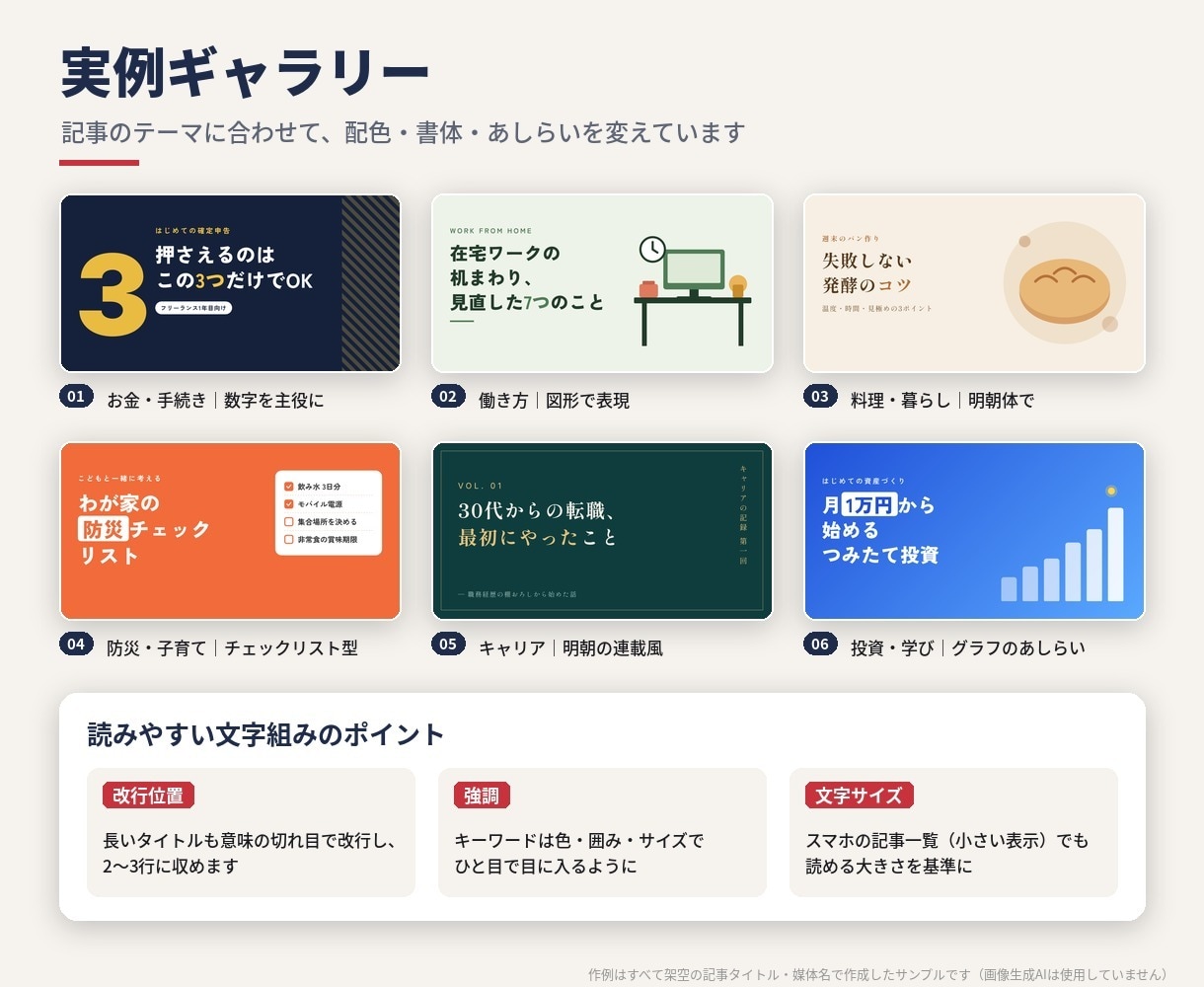The image size is (1204, 987).
Task: Open the 在宅ワークの机まわり thumbnail
Action: pos(602,283)
